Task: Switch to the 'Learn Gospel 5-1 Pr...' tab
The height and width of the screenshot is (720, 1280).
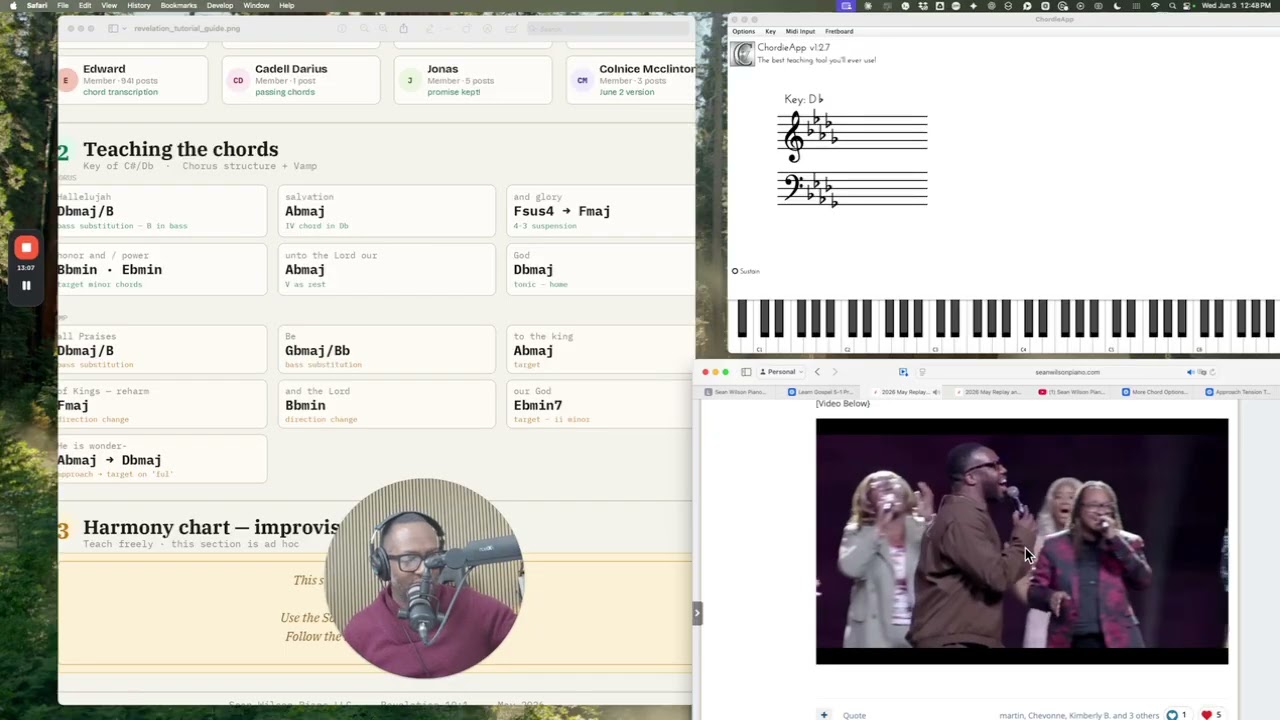Action: 820,392
